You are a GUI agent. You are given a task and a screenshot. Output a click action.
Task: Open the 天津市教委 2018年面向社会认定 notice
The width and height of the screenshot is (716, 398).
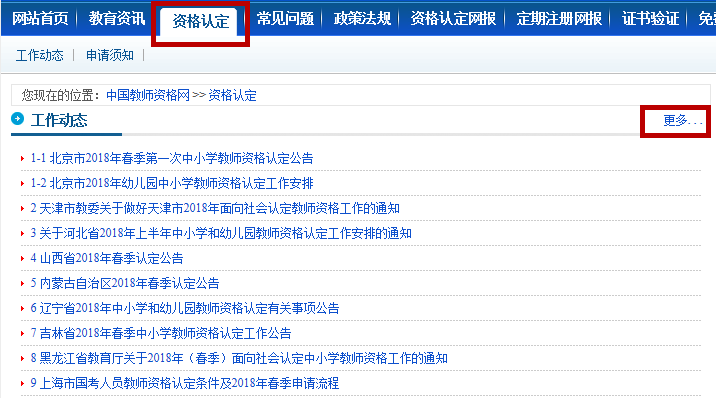(x=215, y=209)
